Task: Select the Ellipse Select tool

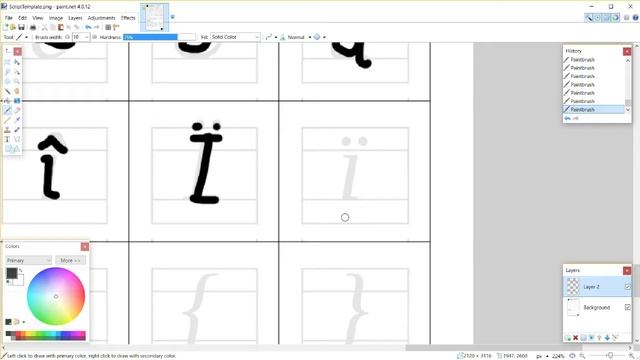Action: point(7,81)
